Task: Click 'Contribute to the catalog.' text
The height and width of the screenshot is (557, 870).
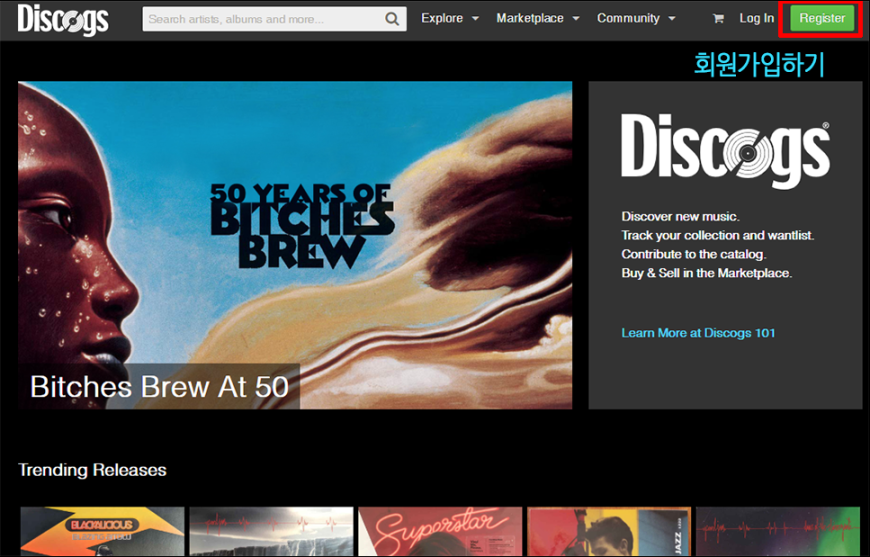Action: 694,254
